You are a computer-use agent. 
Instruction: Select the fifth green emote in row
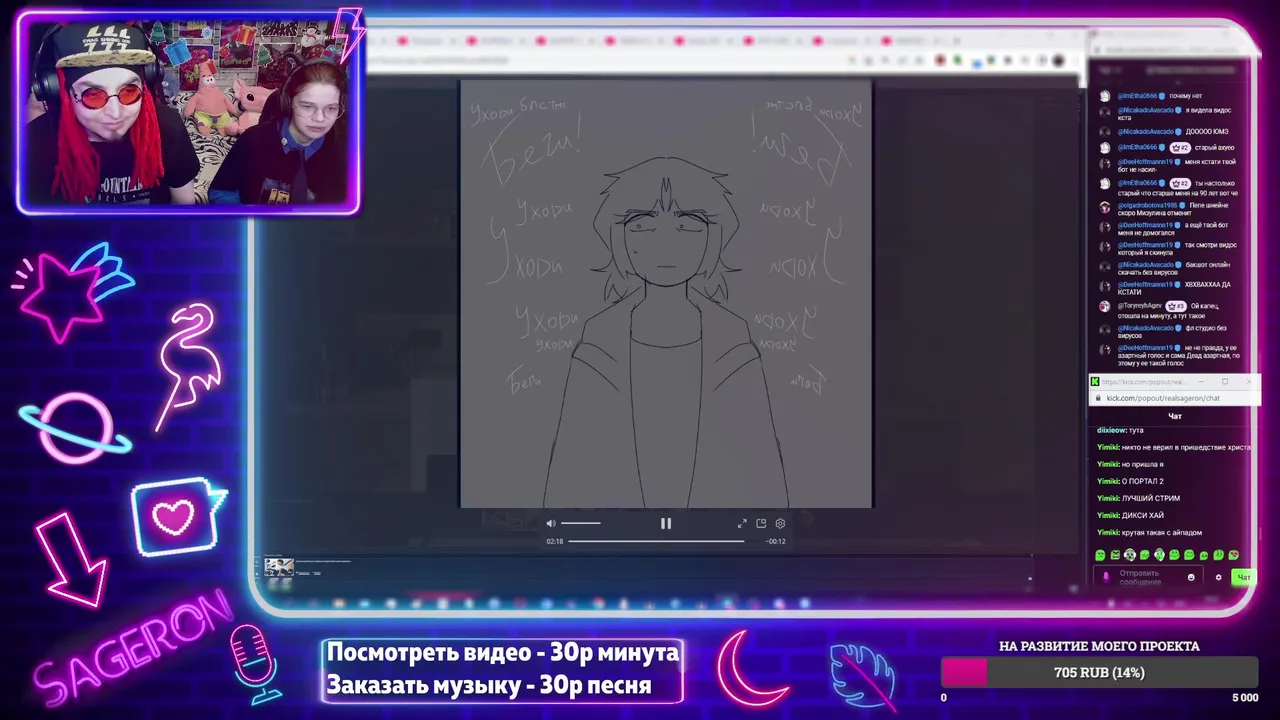[1160, 555]
